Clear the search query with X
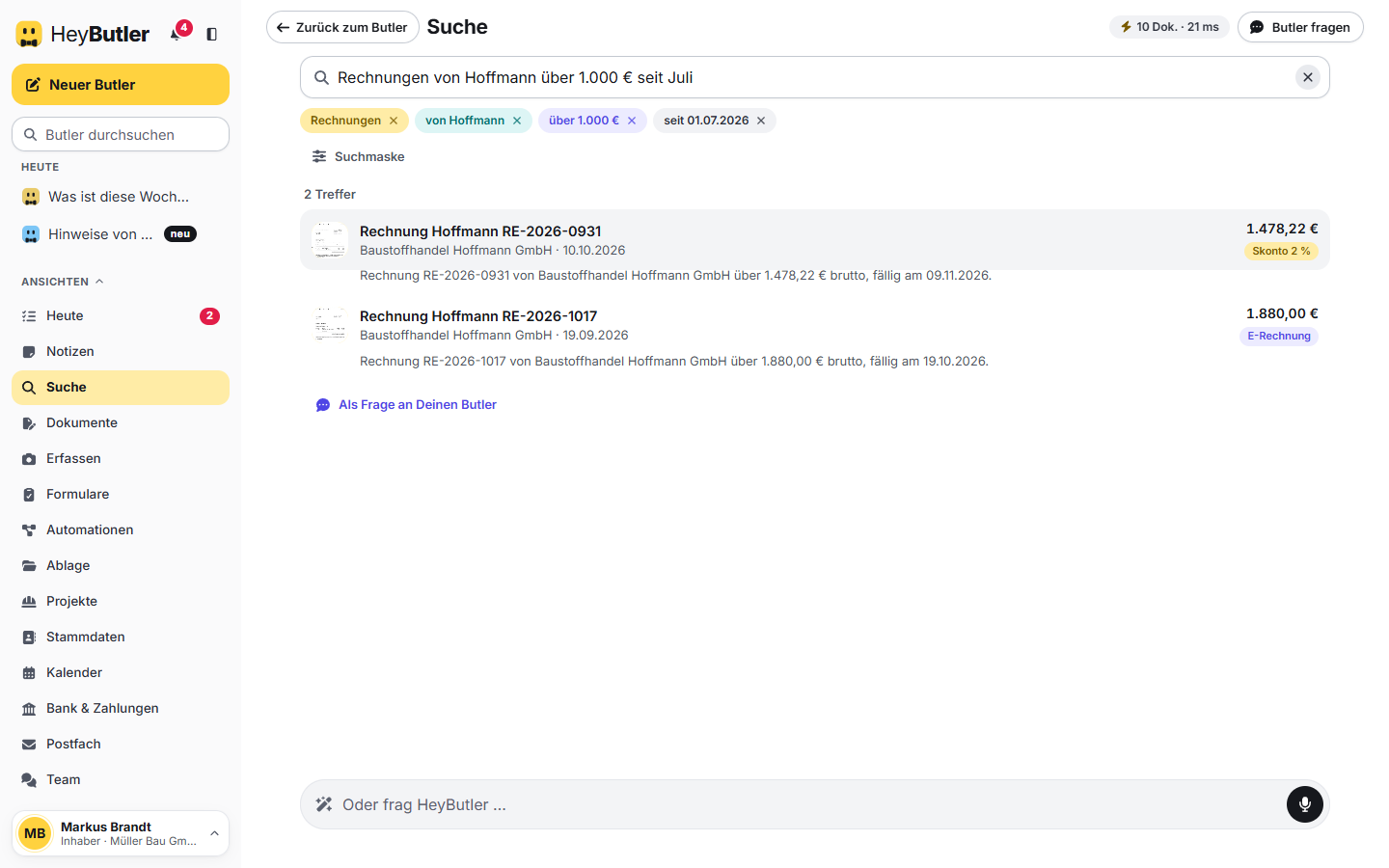The image size is (1389, 868). 1308,77
